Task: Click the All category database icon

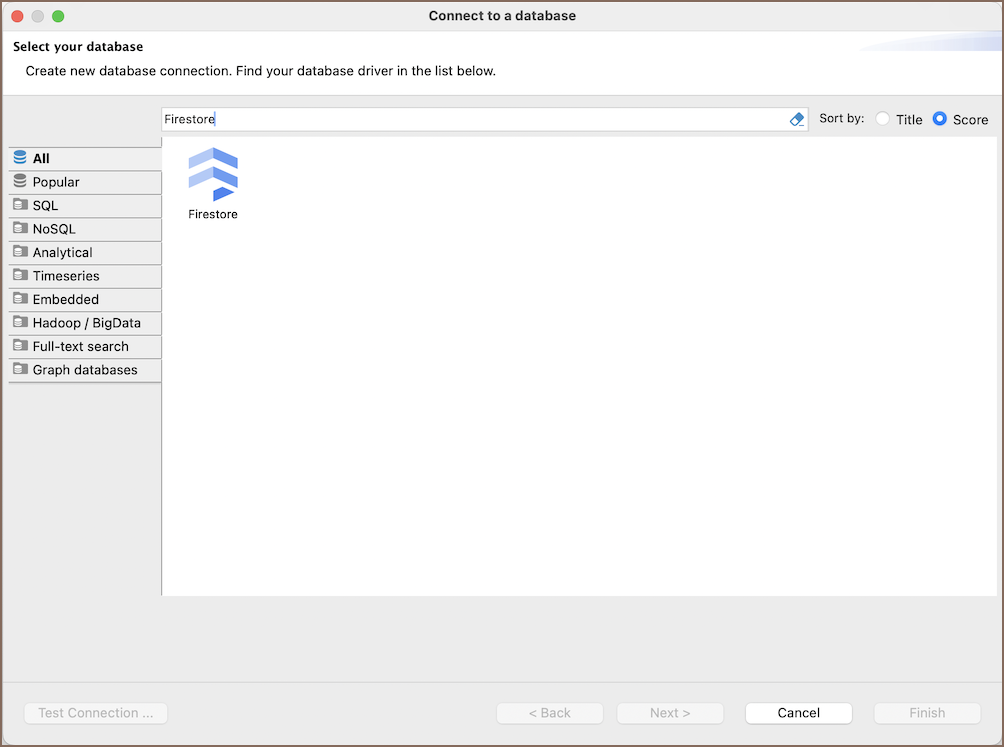Action: click(20, 158)
